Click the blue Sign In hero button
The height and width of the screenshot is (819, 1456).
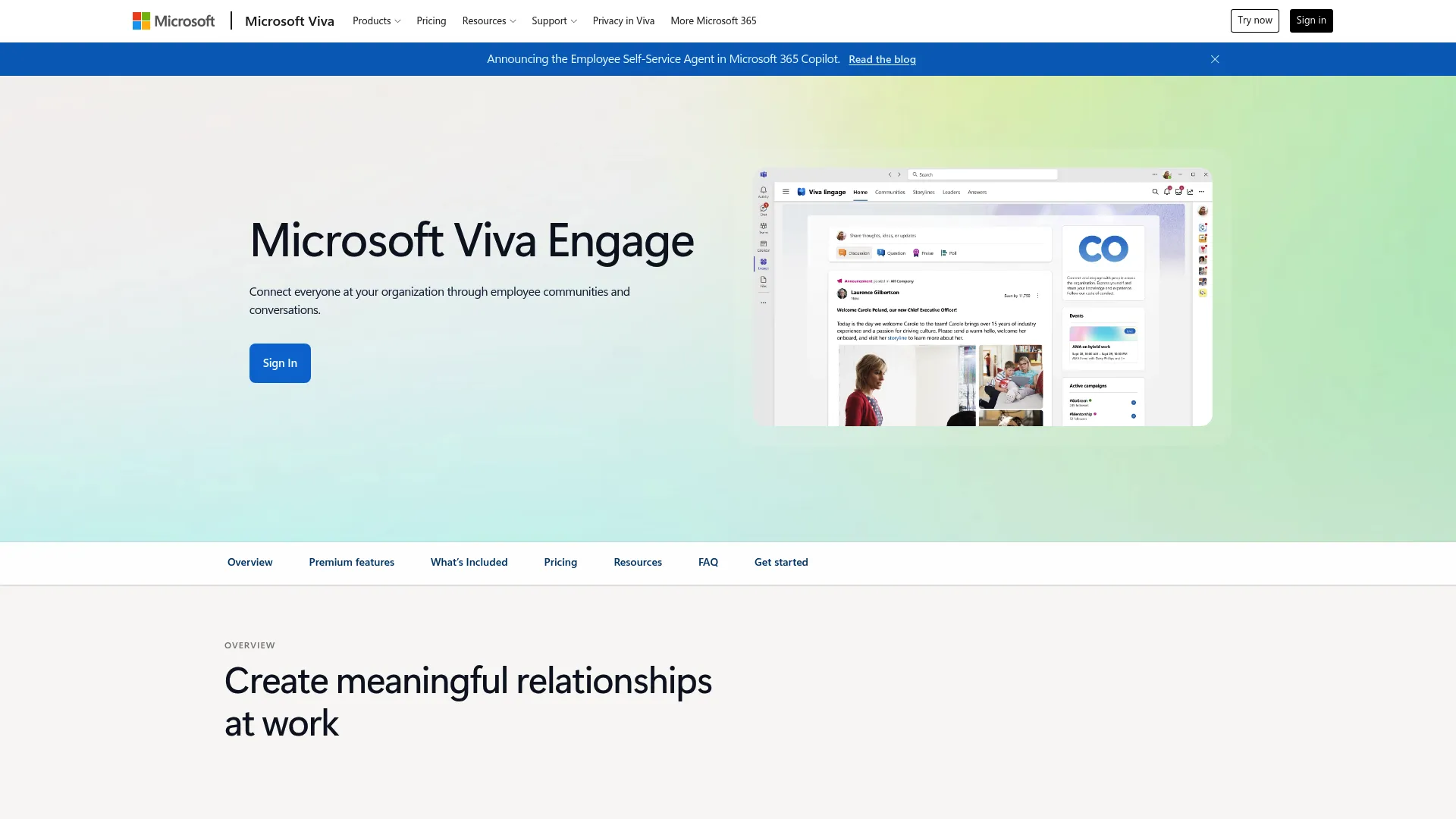click(x=280, y=363)
